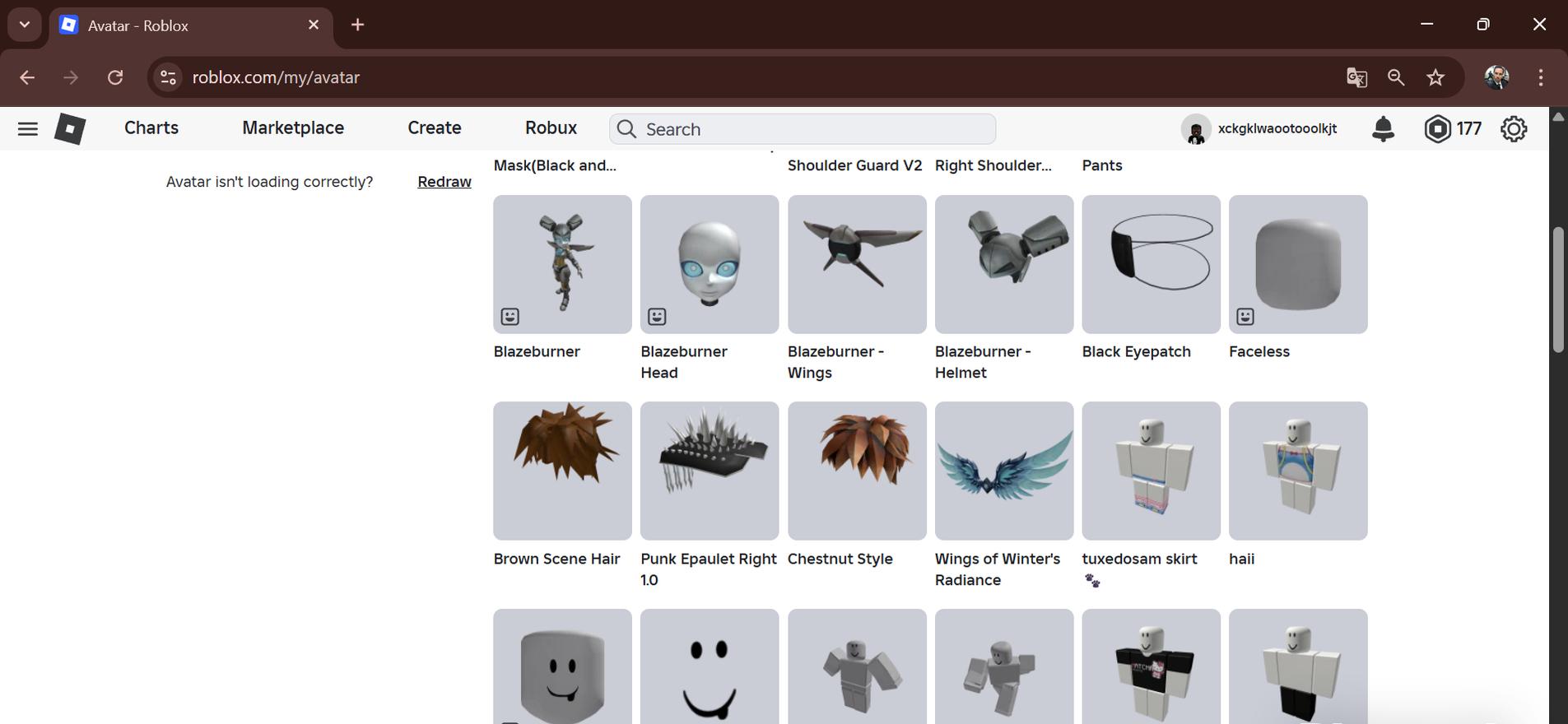Open Chrome's three-dot menu
Viewport: 1568px width, 724px height.
[1540, 77]
